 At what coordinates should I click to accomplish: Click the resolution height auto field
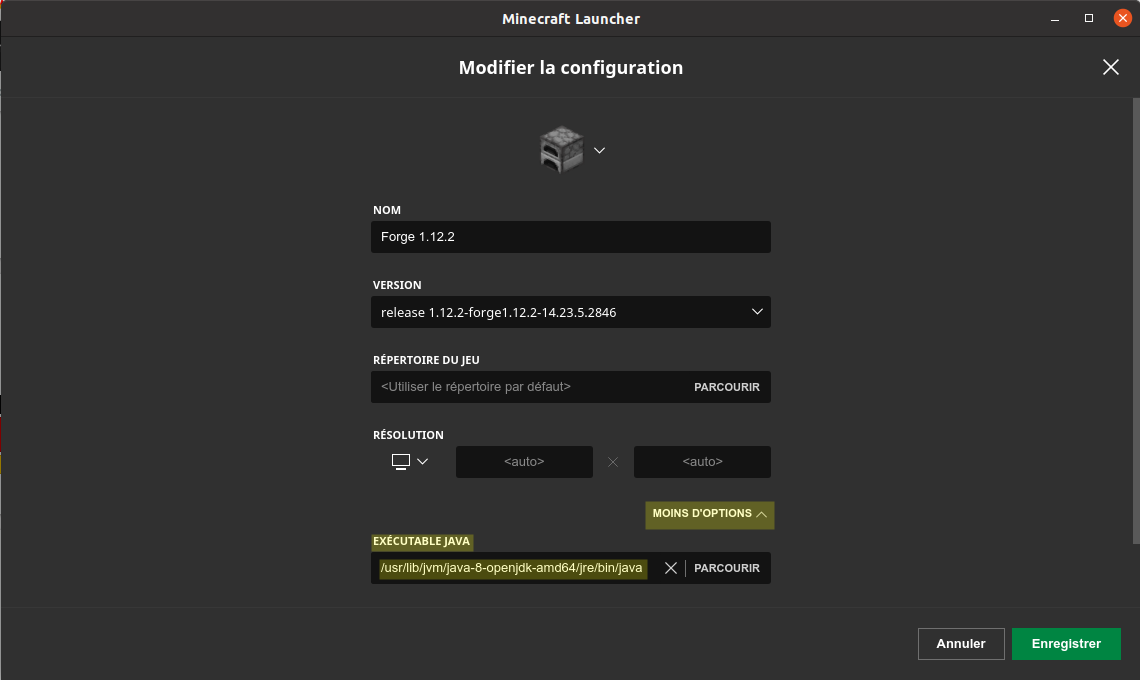[702, 462]
